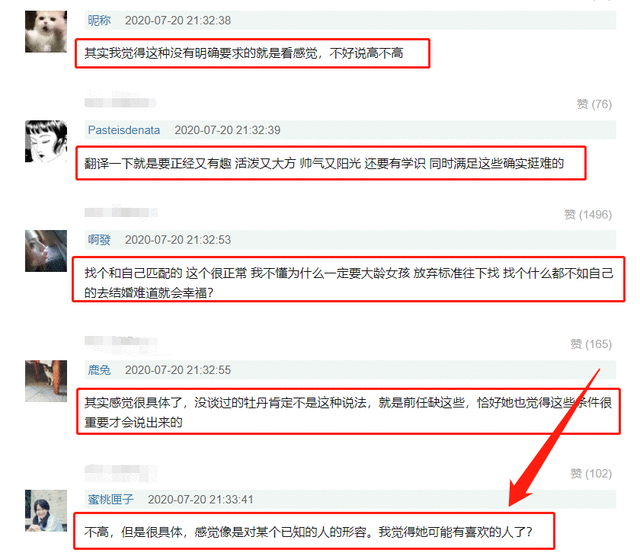
Task: Visit Pasteisdenata's user page
Action: tap(124, 130)
